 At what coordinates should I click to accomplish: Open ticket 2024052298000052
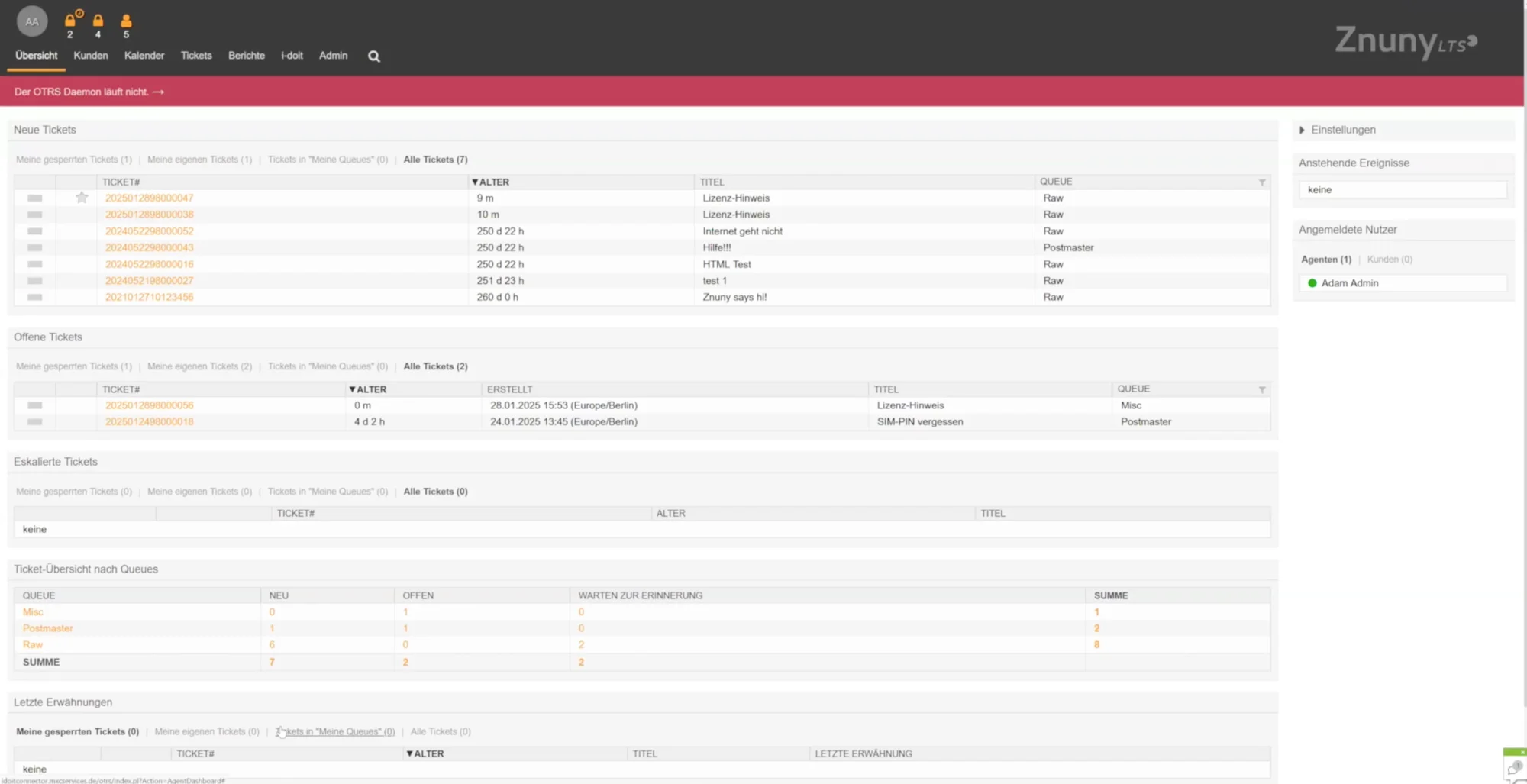[150, 231]
